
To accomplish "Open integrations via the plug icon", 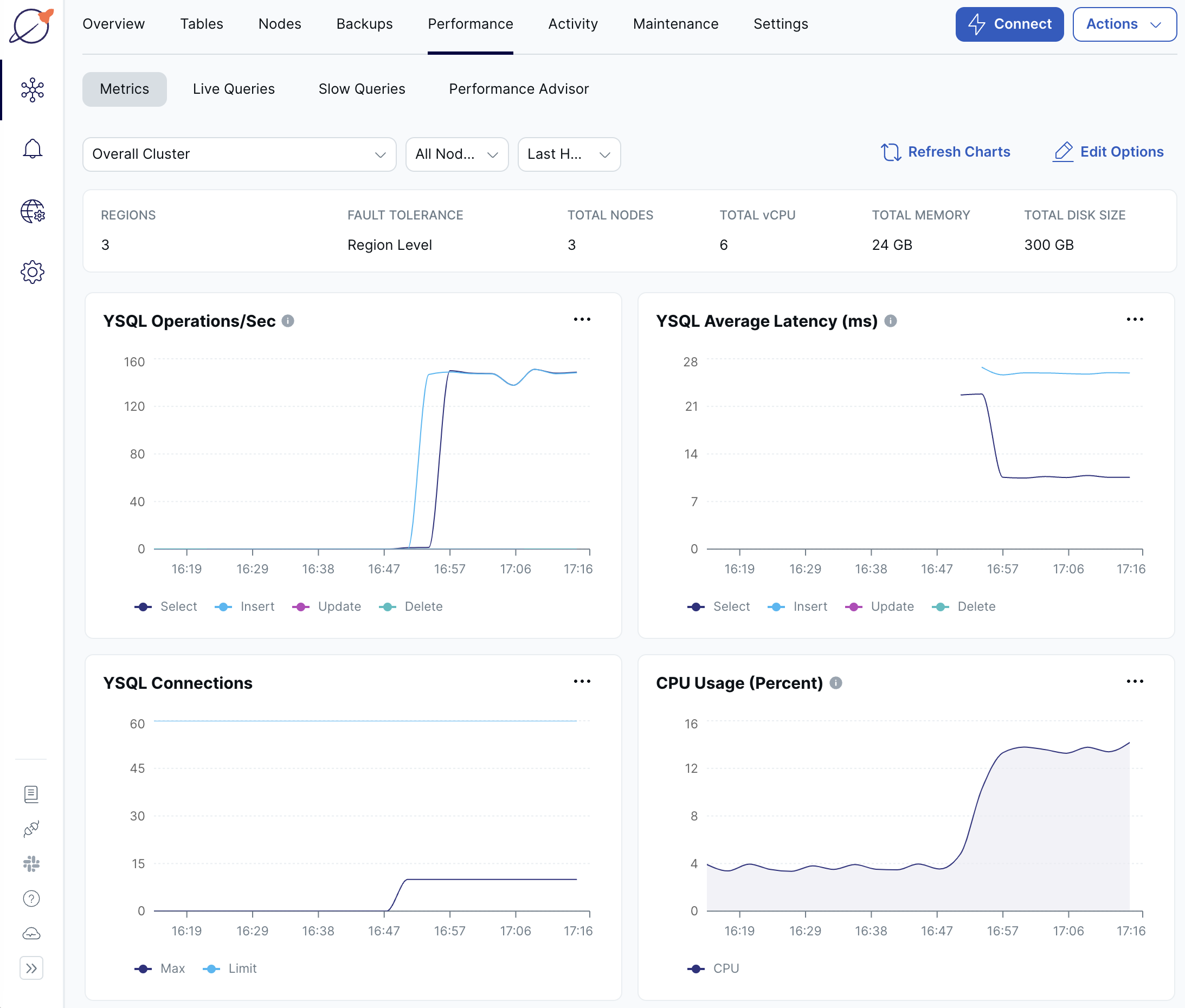I will [31, 829].
